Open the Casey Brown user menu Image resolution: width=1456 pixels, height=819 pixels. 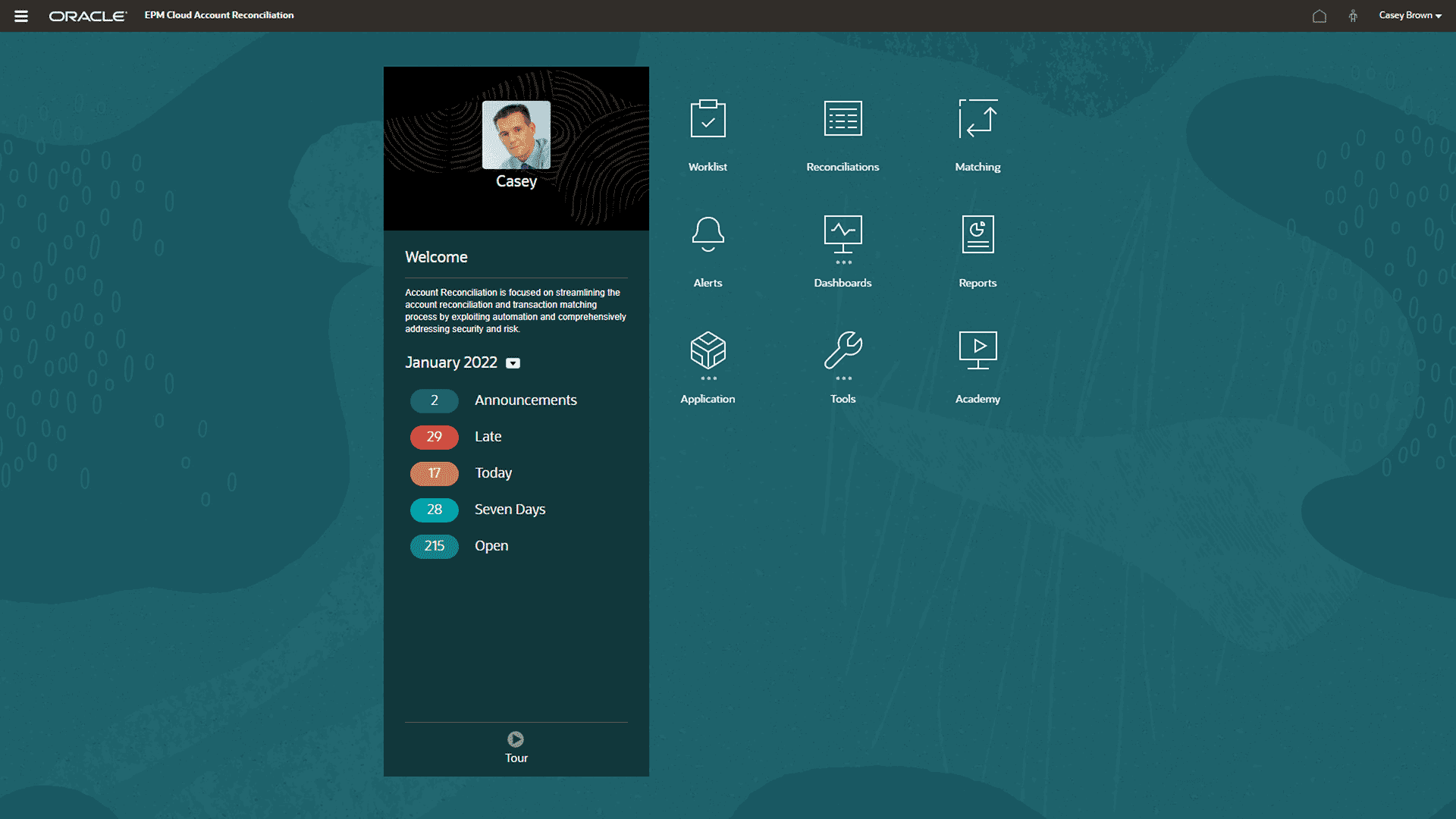tap(1410, 15)
